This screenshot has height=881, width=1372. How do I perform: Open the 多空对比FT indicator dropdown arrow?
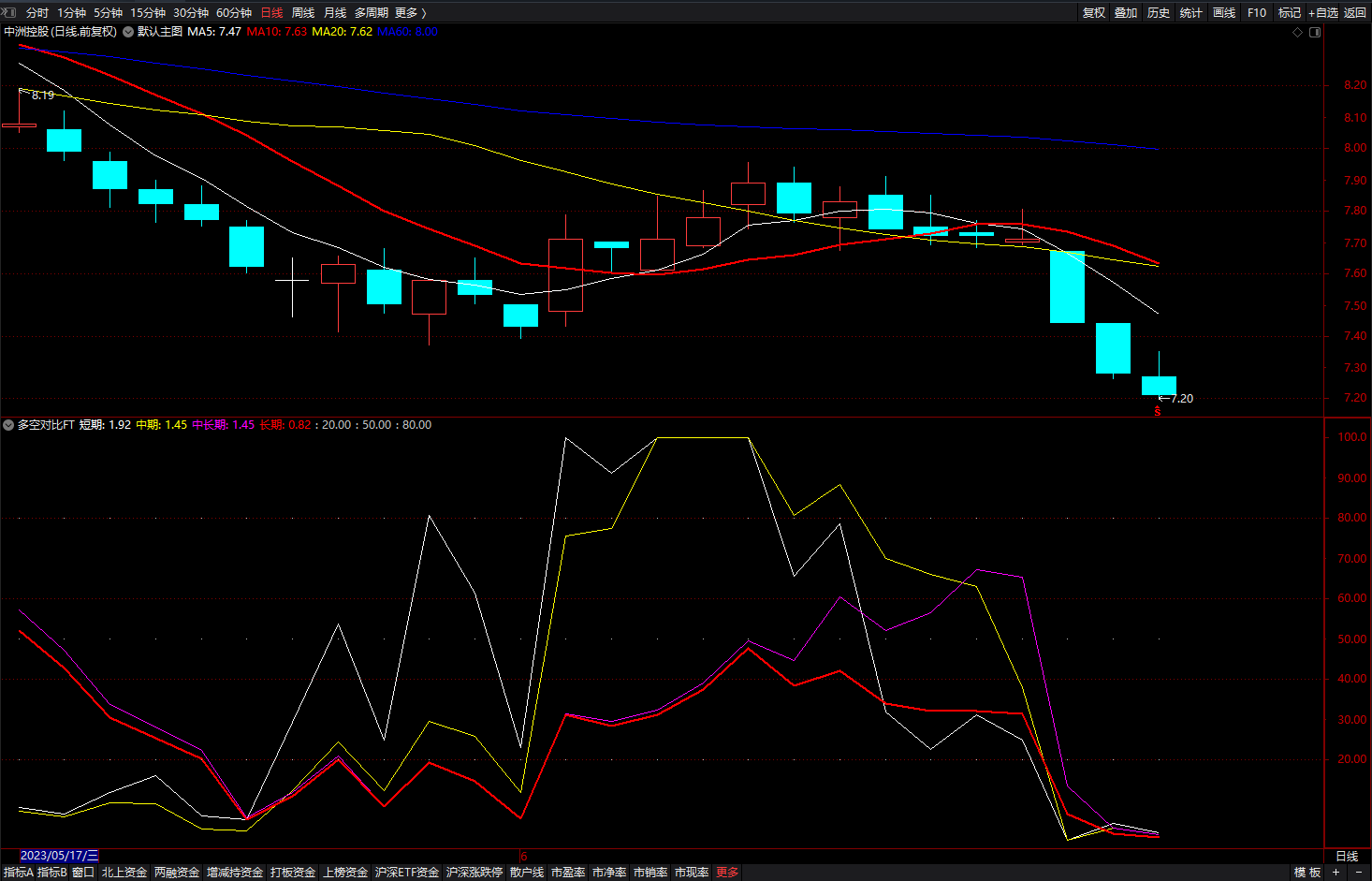pos(8,425)
